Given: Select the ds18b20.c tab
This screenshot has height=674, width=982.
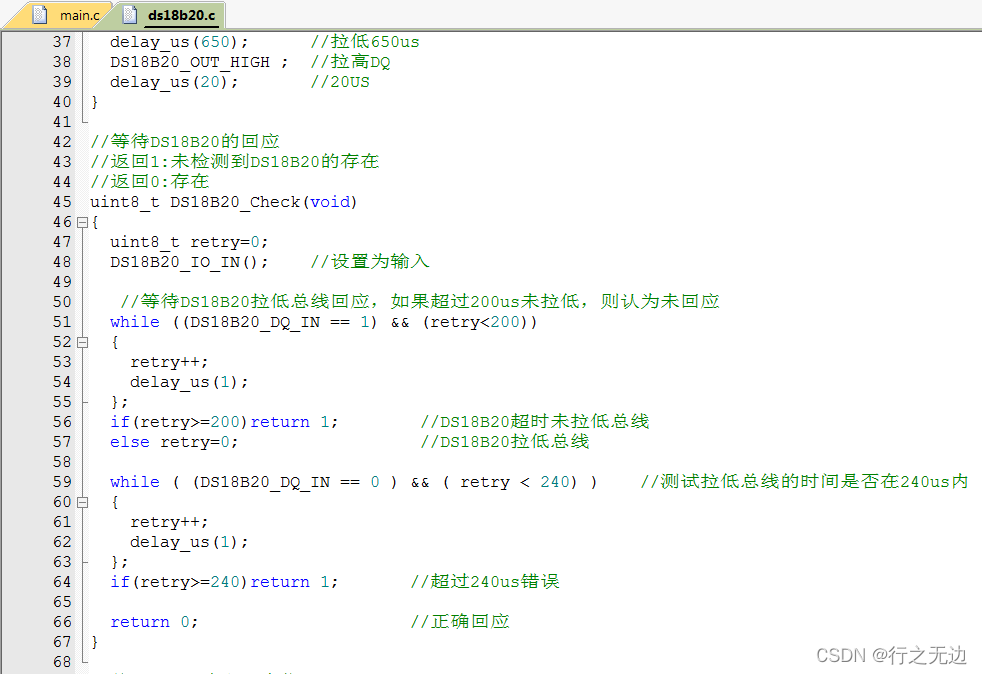Looking at the screenshot, I should point(181,15).
